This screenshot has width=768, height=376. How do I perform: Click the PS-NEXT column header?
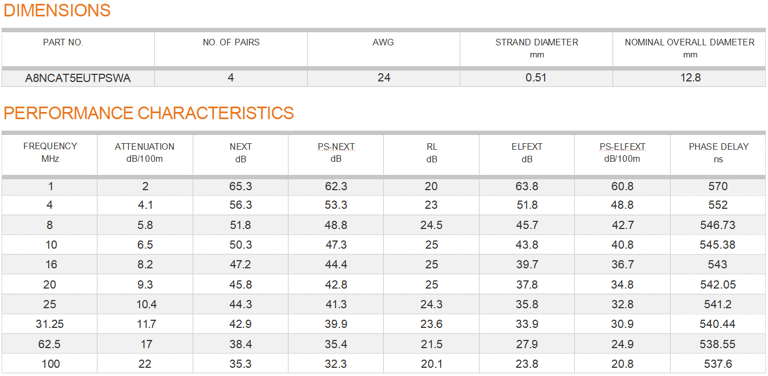(x=336, y=153)
